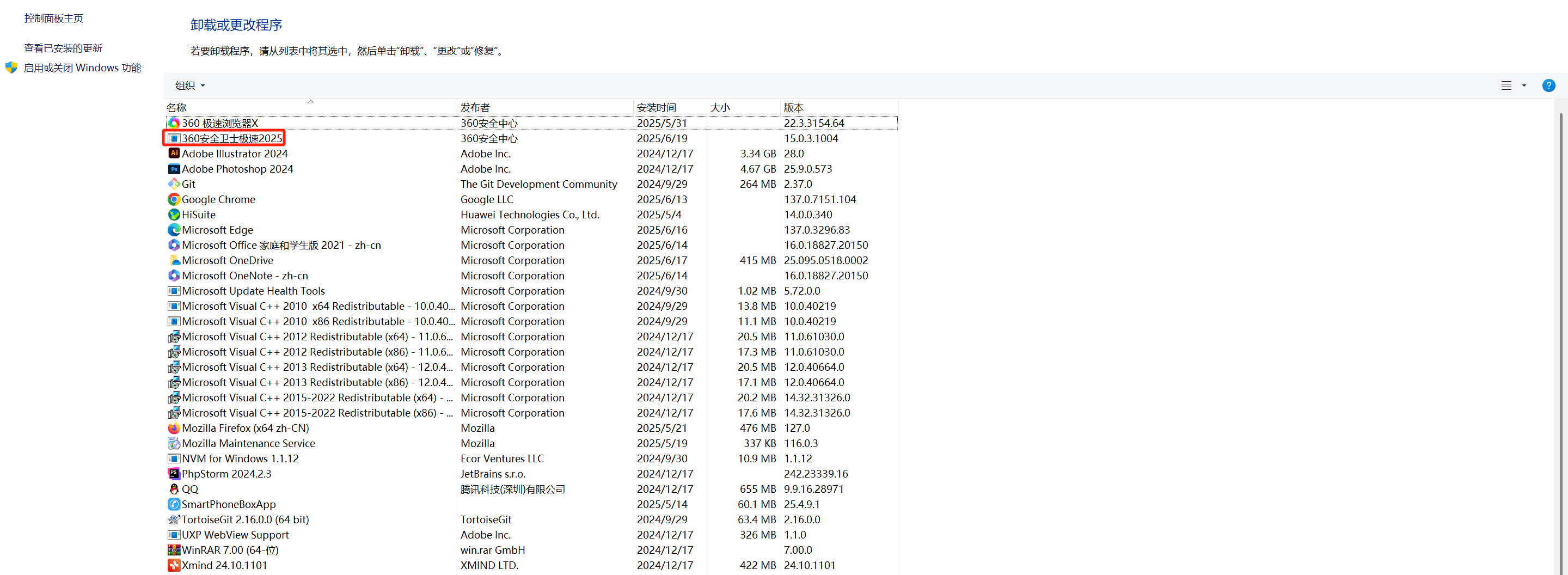The height and width of the screenshot is (575, 1568).
Task: Open 启用或关闭 Windows 功能 link
Action: coord(82,68)
